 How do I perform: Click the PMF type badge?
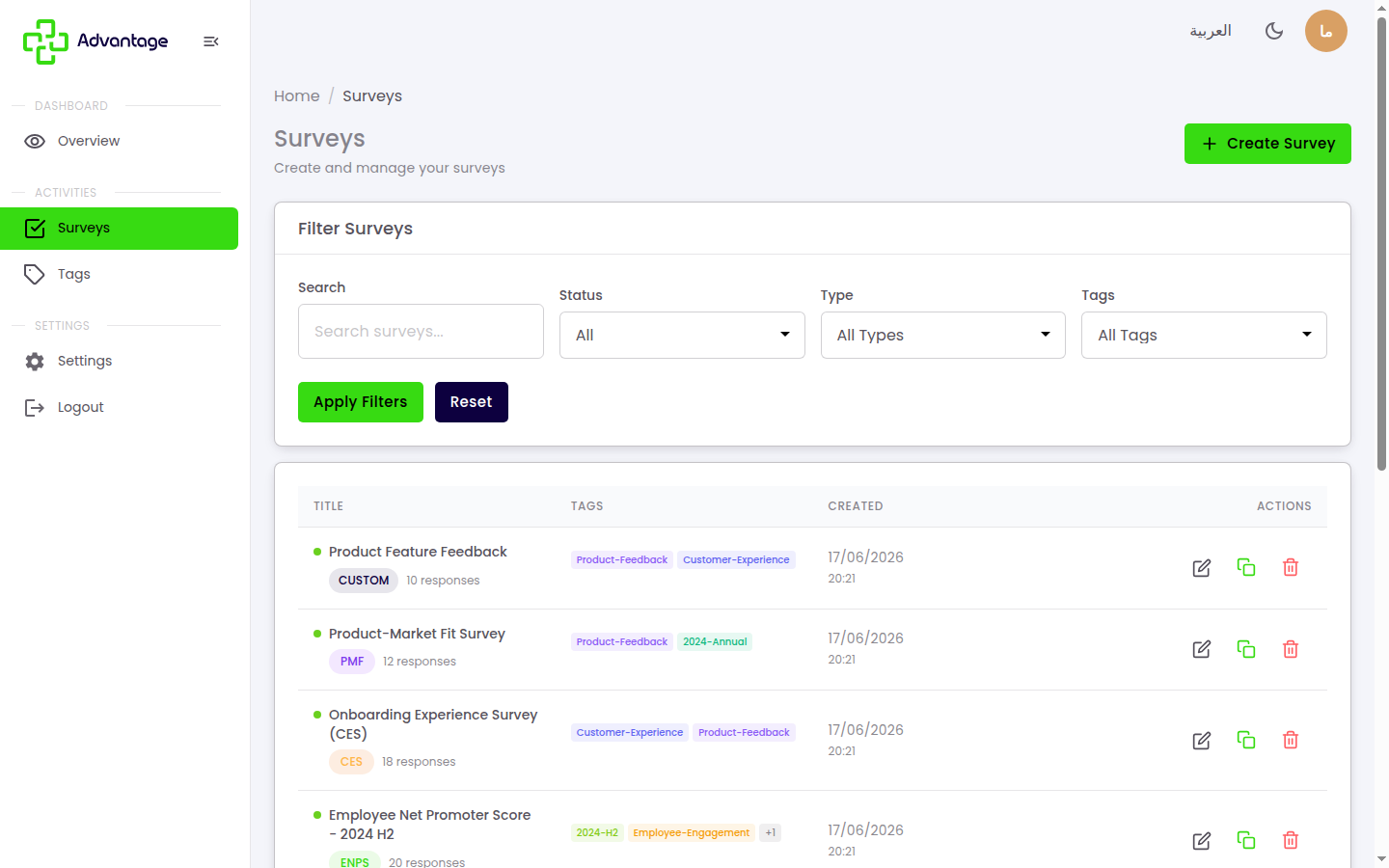(x=352, y=662)
